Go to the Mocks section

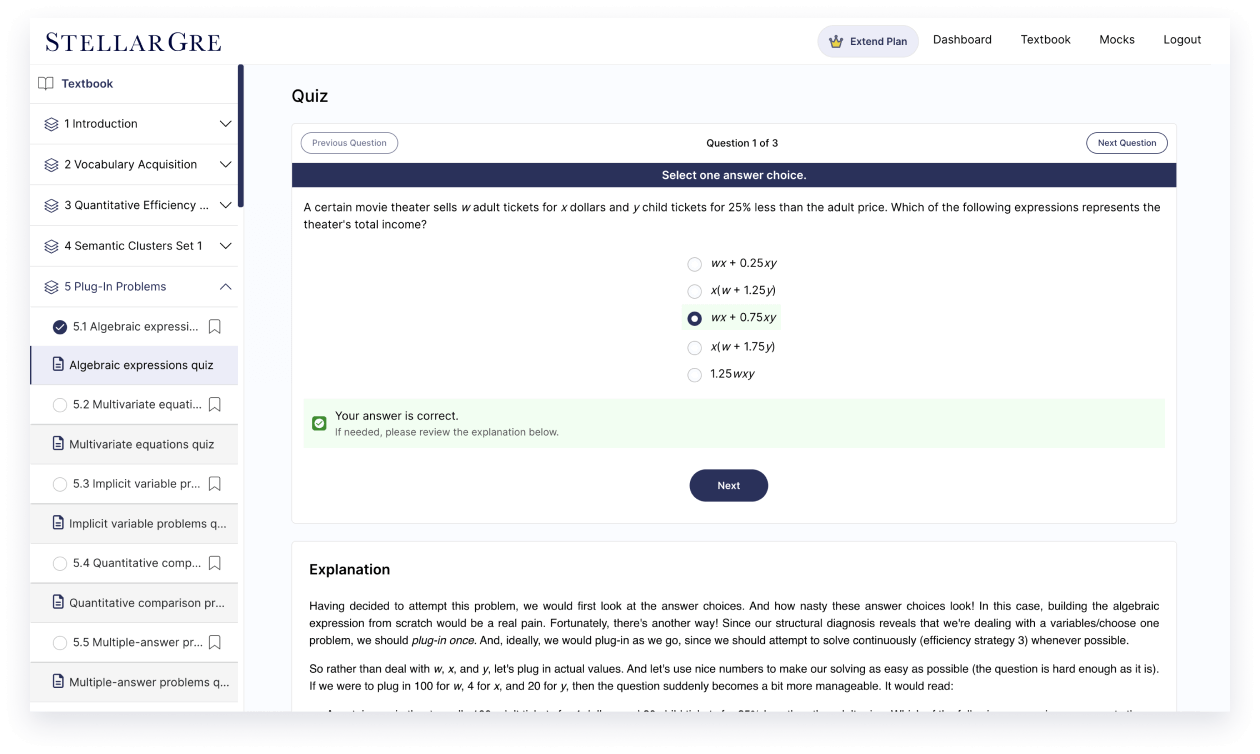click(x=1117, y=40)
